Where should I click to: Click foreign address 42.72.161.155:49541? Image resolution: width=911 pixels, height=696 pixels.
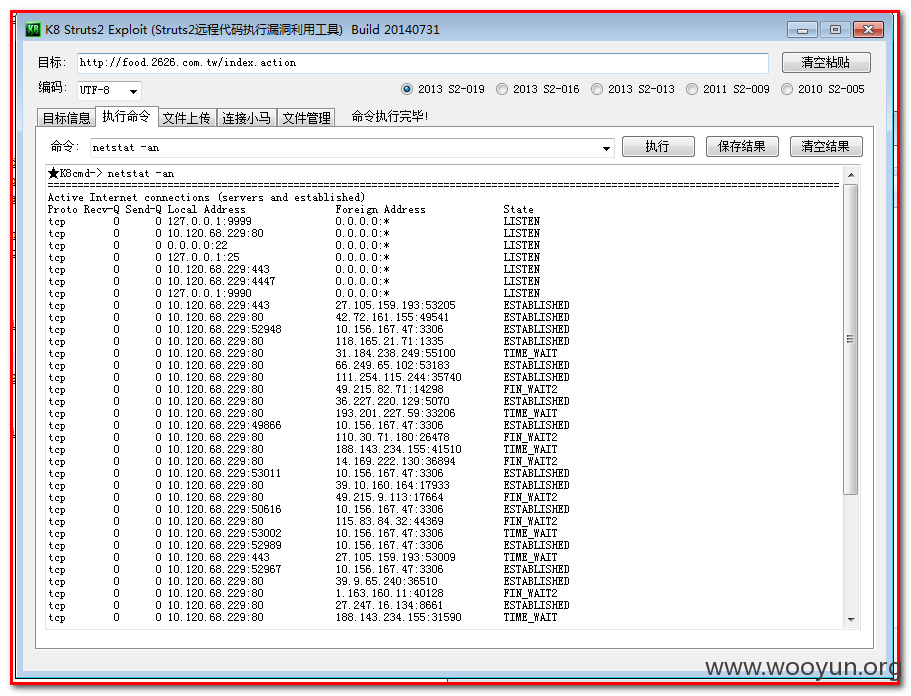point(392,318)
